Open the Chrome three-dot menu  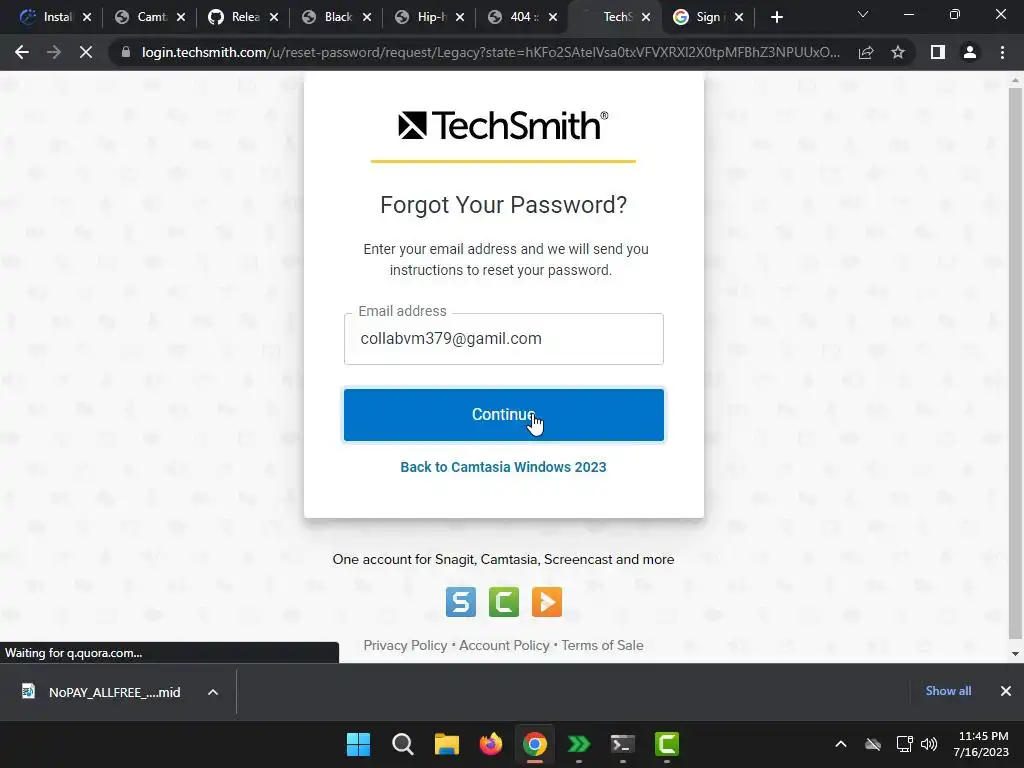click(1002, 52)
